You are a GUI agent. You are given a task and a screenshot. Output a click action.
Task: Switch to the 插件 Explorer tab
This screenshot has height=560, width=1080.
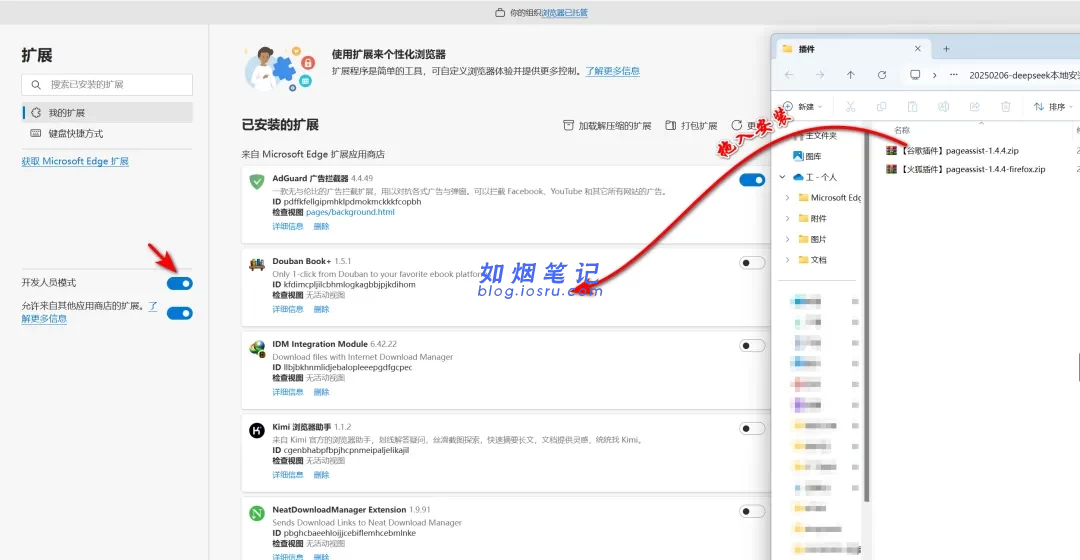pos(852,49)
